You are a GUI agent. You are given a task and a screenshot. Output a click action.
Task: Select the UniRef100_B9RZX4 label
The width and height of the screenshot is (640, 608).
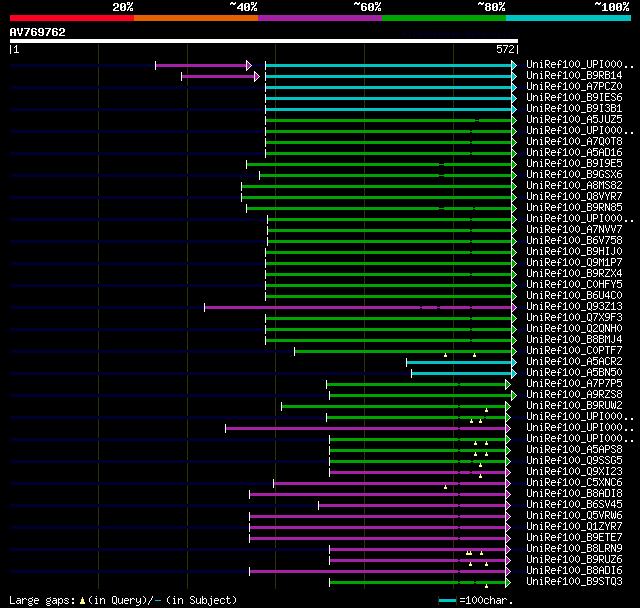pos(574,274)
